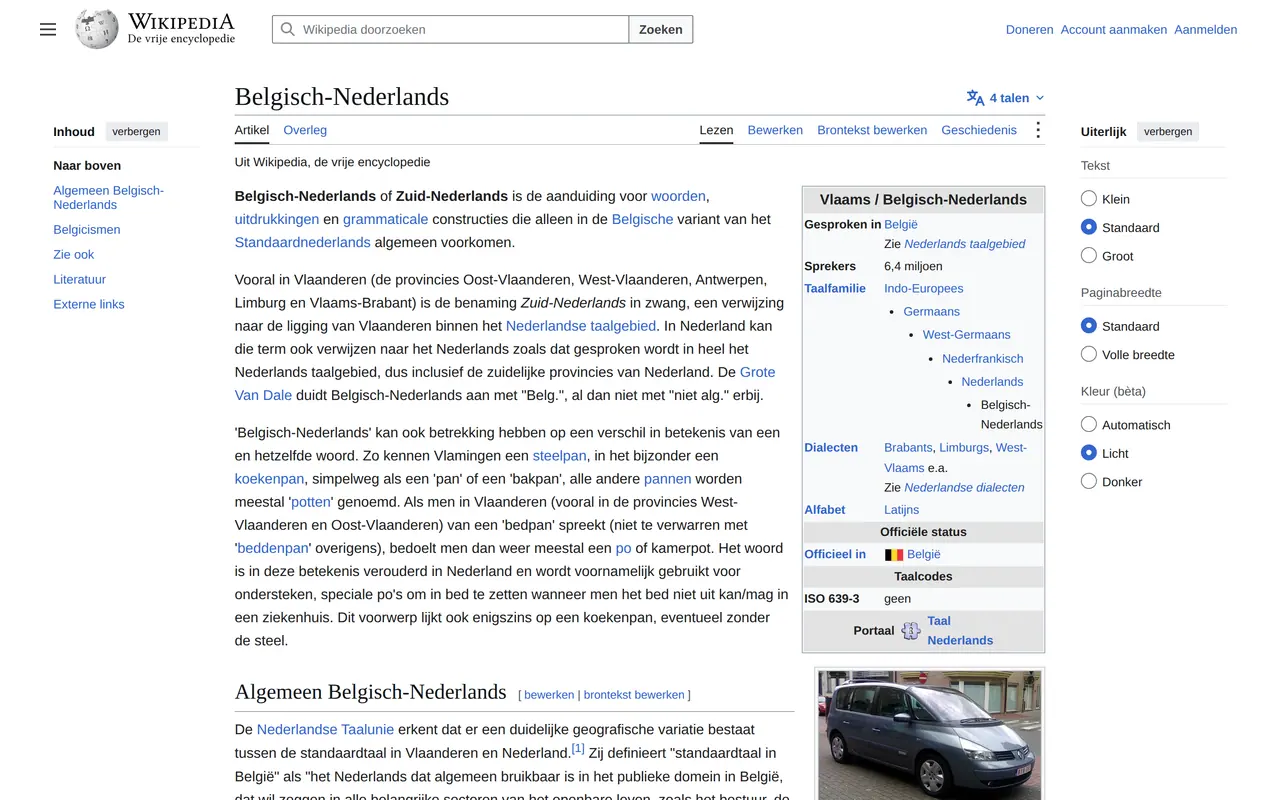
Task: Click the portal puzzle-piece icon
Action: pyautogui.click(x=911, y=631)
